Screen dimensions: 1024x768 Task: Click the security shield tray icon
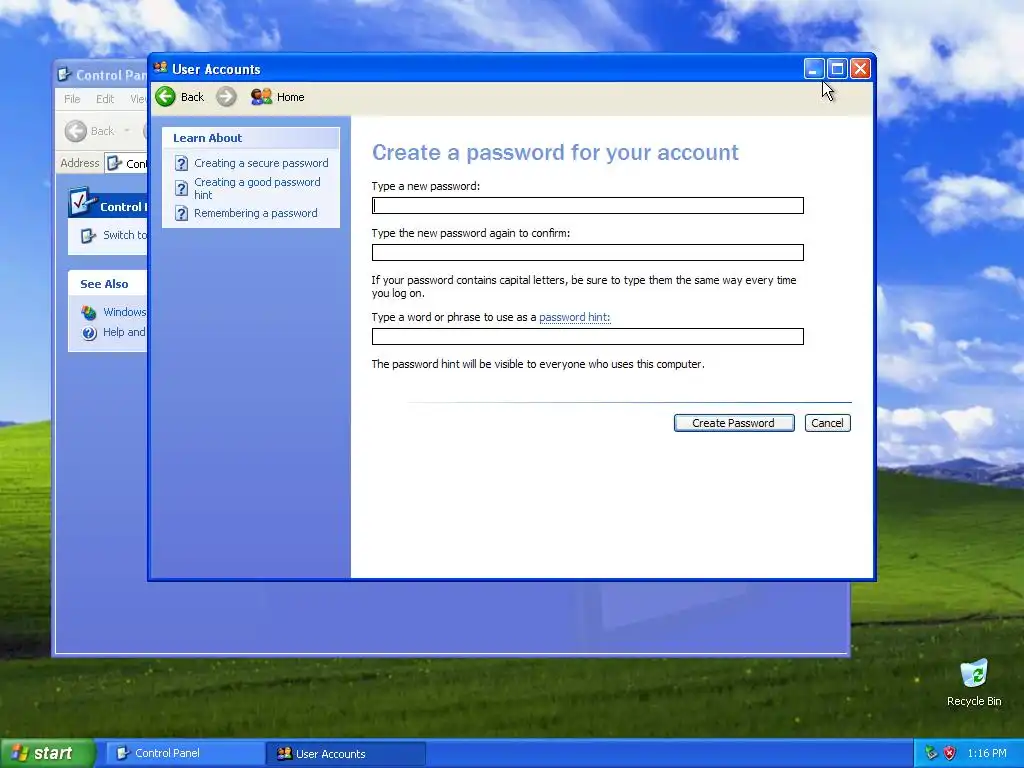[950, 753]
